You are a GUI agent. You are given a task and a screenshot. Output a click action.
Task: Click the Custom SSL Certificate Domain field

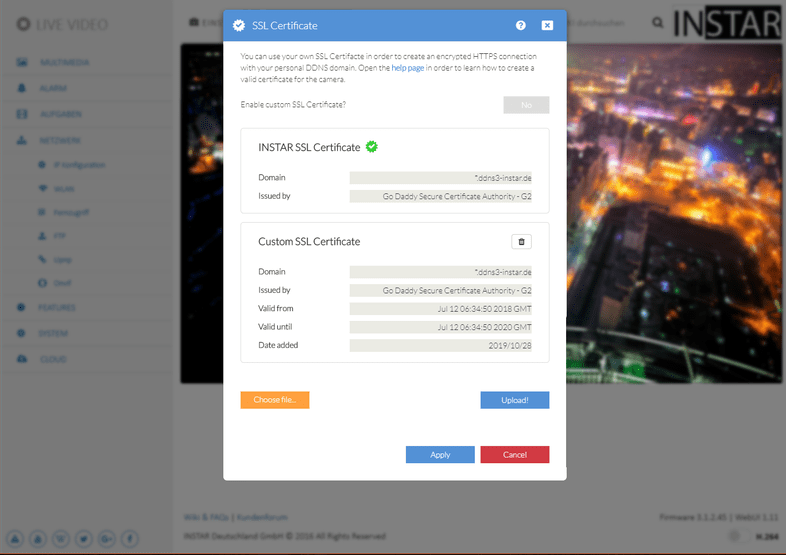[441, 272]
